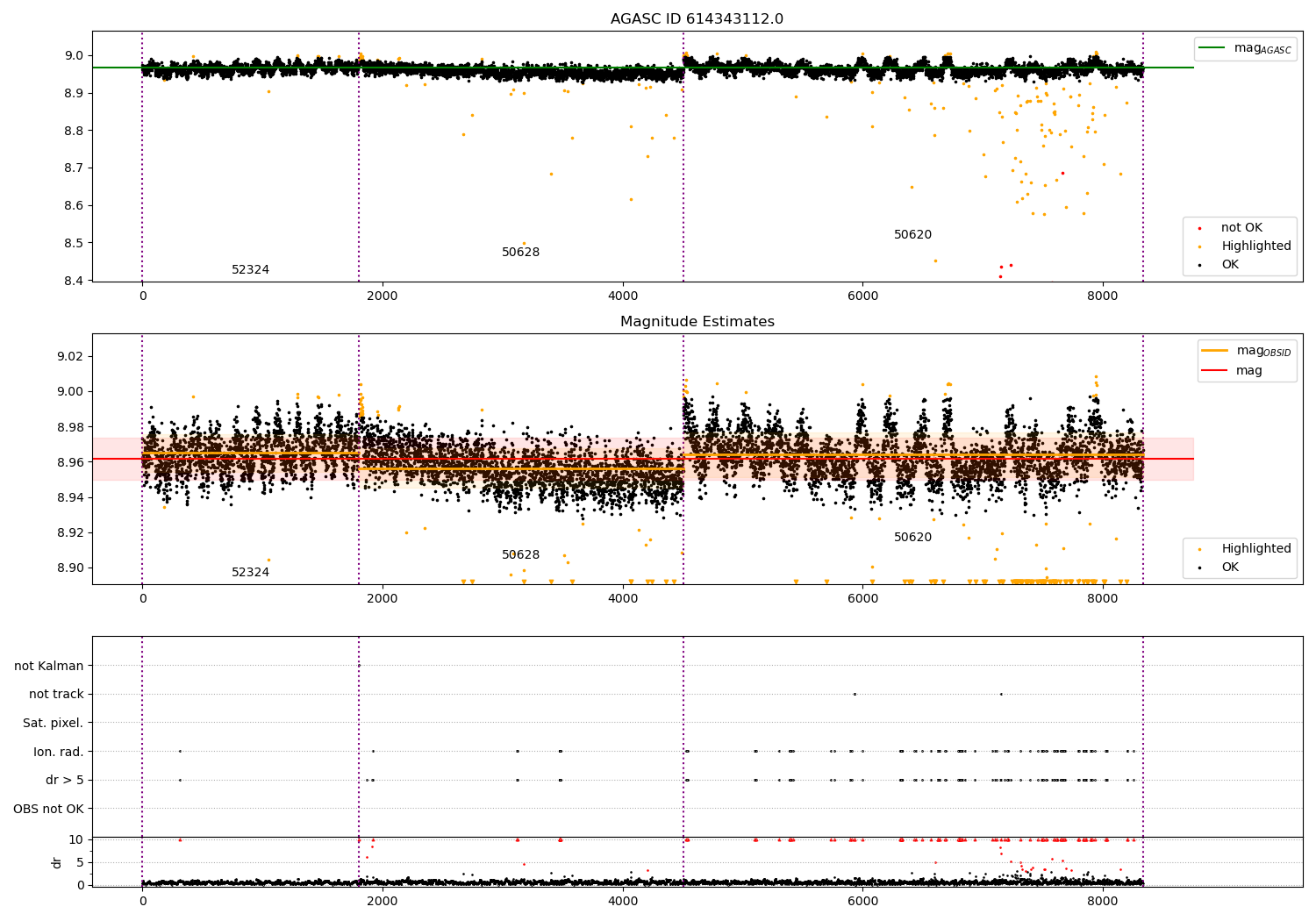
Task: Select the mag AGASC legend entry
Action: (x=1245, y=48)
